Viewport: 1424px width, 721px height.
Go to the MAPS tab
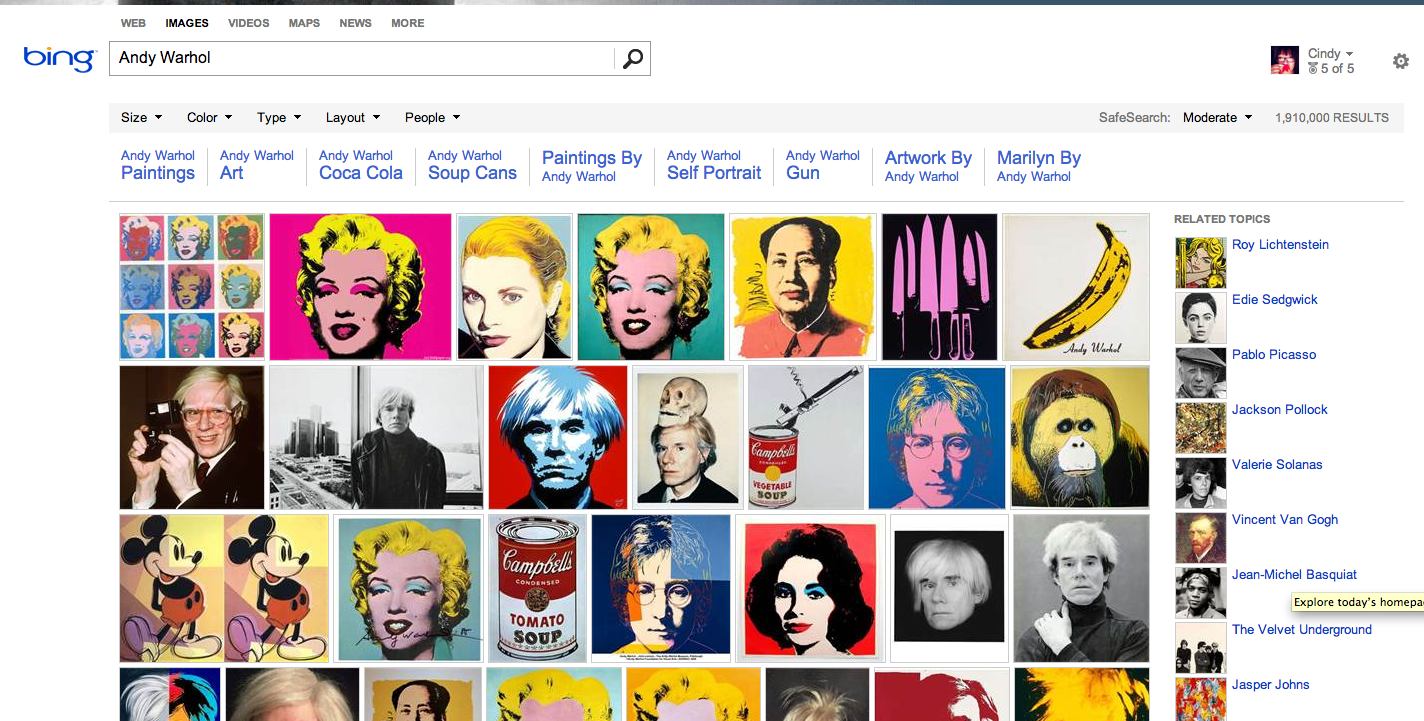304,23
